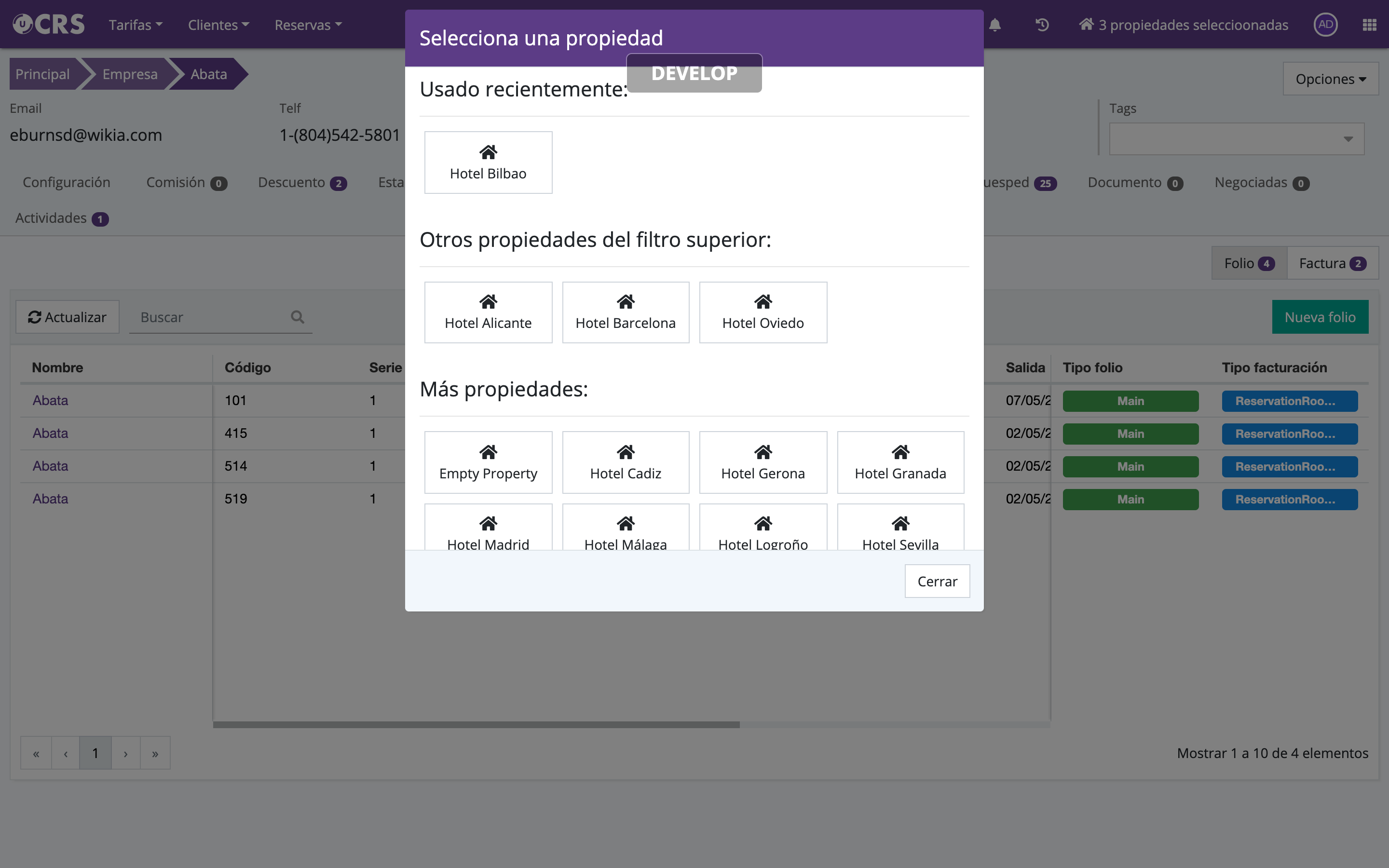Click the Nueva folio button
The width and height of the screenshot is (1389, 868).
(x=1320, y=317)
